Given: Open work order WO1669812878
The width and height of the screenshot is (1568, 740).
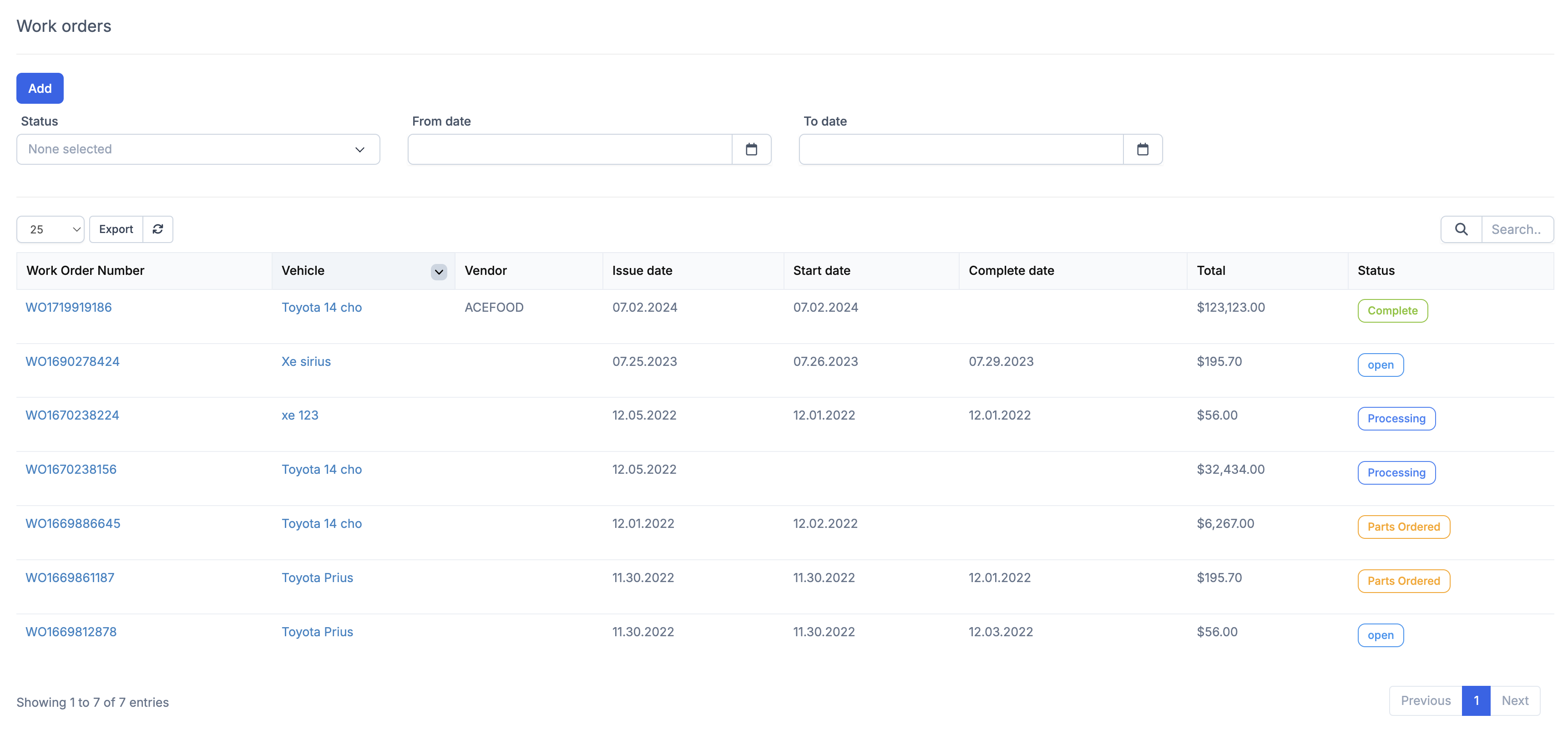Looking at the screenshot, I should [x=71, y=632].
